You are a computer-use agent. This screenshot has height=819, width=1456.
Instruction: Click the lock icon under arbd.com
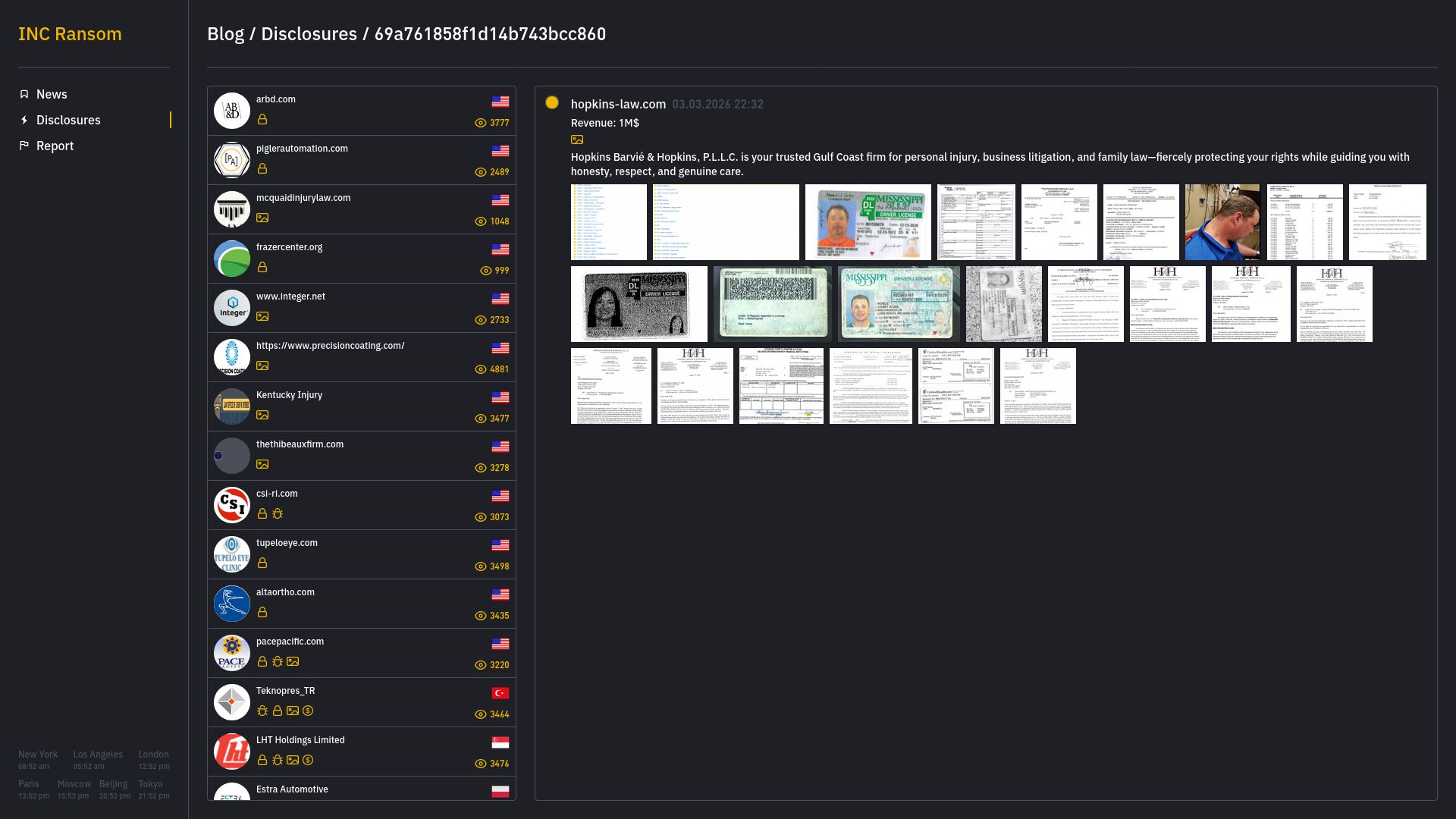coord(262,120)
